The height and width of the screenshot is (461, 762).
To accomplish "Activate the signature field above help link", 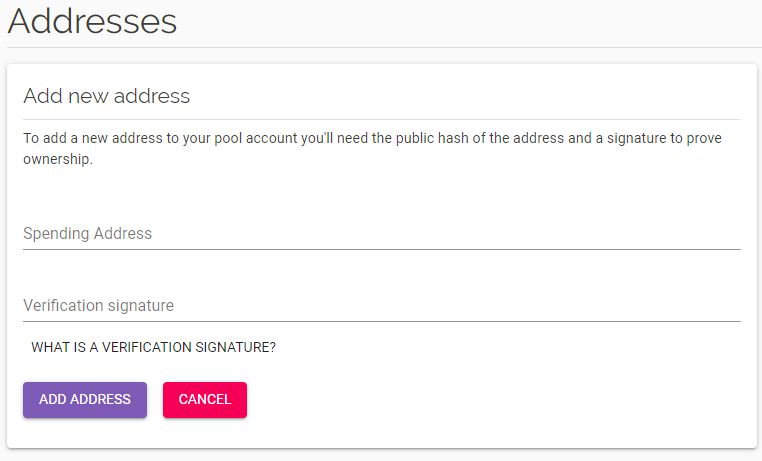I will [381, 306].
